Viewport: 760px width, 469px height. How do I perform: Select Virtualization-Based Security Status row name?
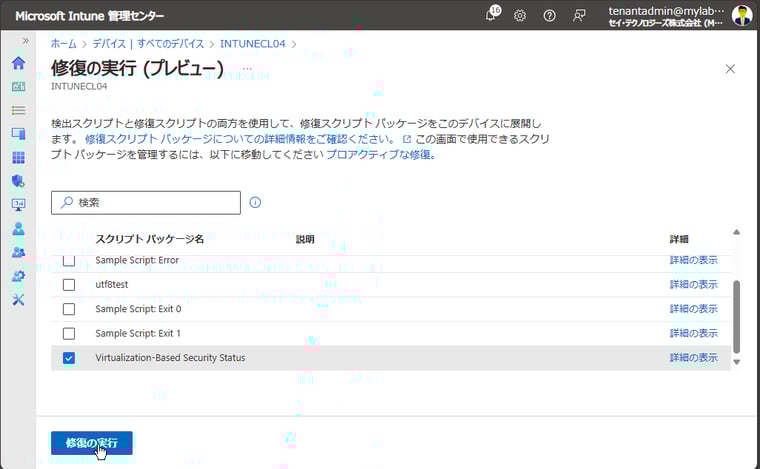pyautogui.click(x=170, y=358)
